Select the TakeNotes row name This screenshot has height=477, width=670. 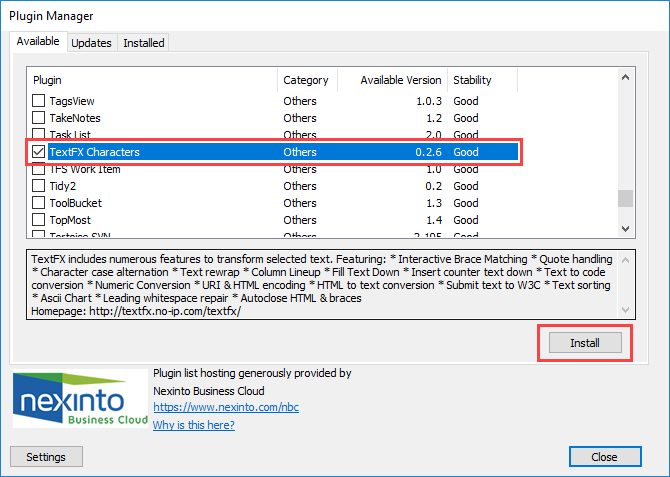click(x=75, y=118)
